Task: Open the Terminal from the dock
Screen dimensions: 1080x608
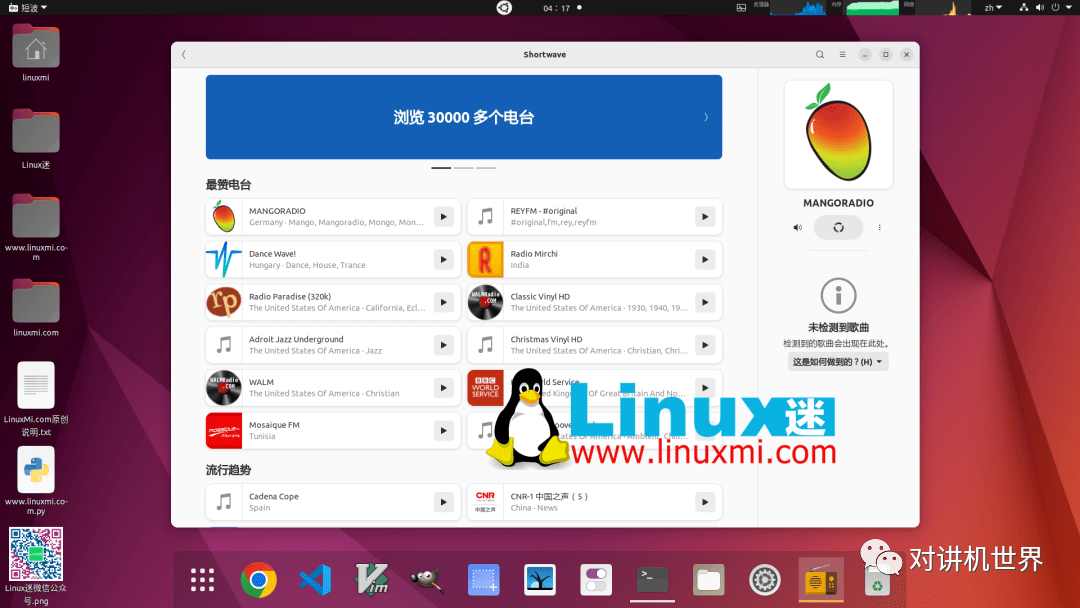Action: (x=652, y=580)
